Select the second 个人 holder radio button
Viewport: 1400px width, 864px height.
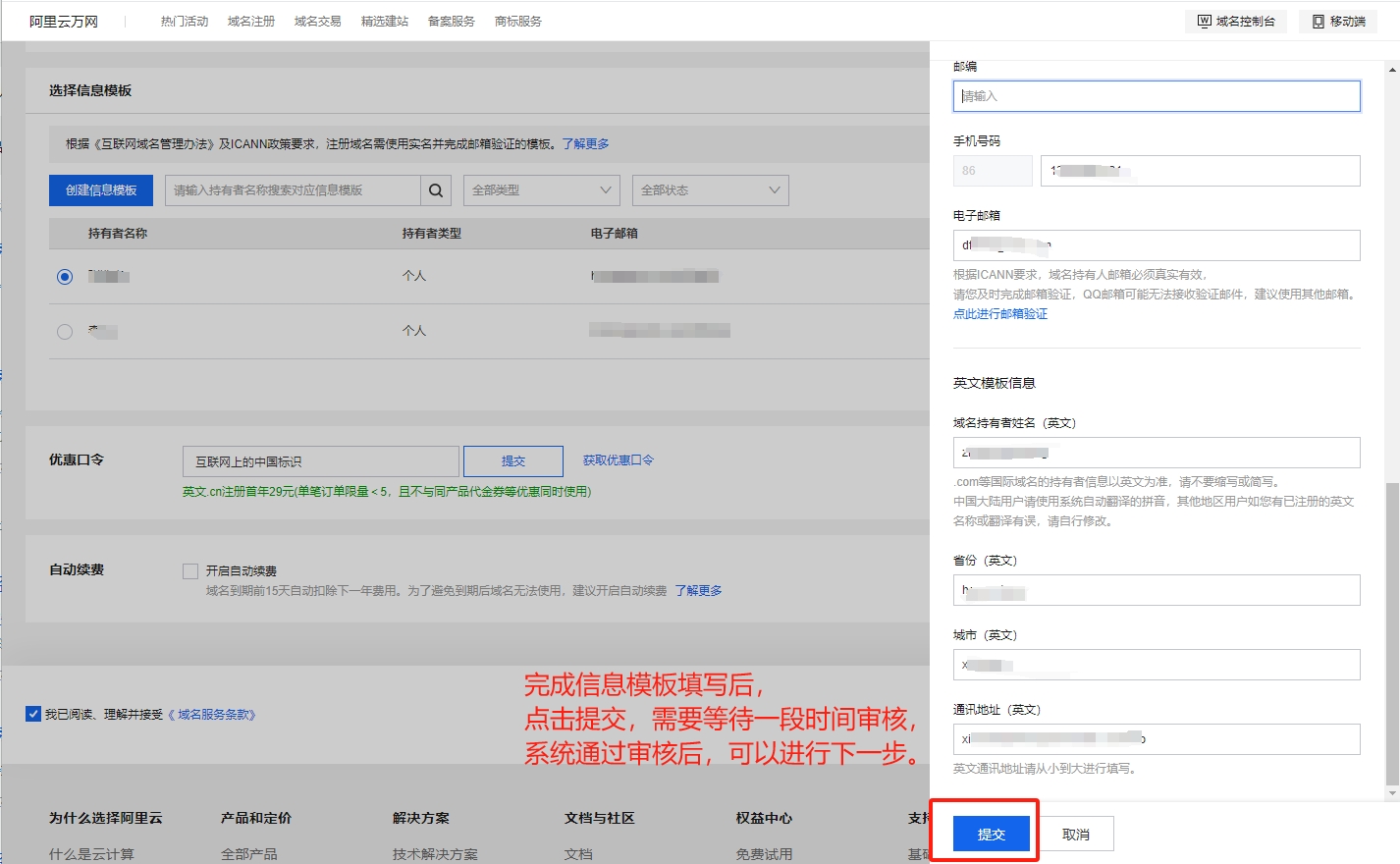click(x=64, y=331)
